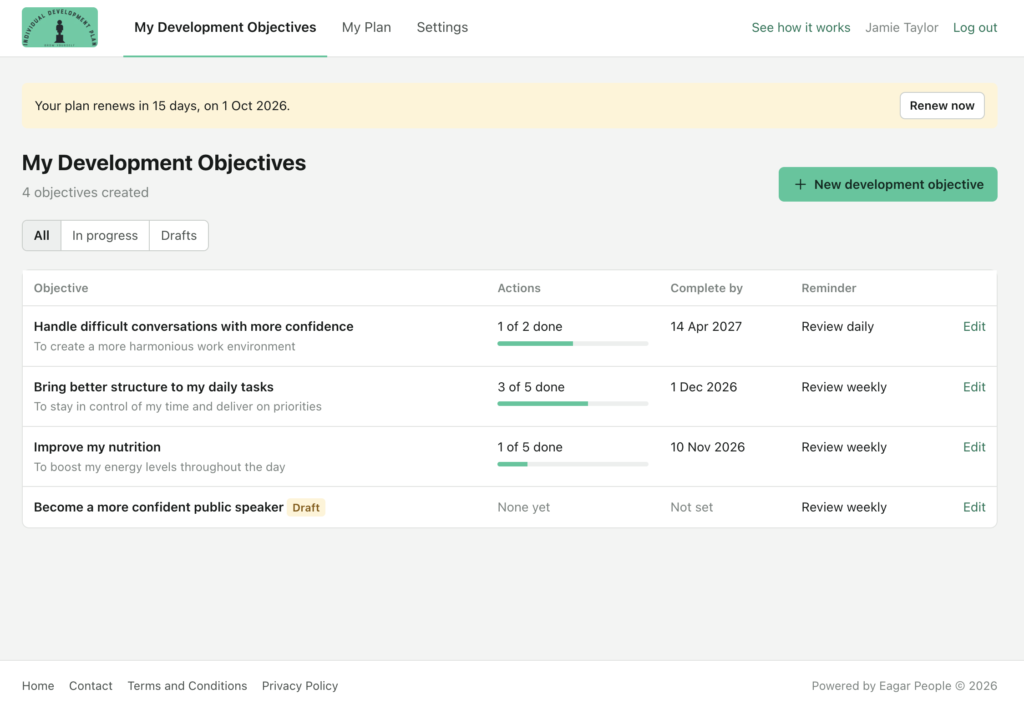Viewport: 1024px width, 709px height.
Task: Click the None yet actions text
Action: (524, 507)
